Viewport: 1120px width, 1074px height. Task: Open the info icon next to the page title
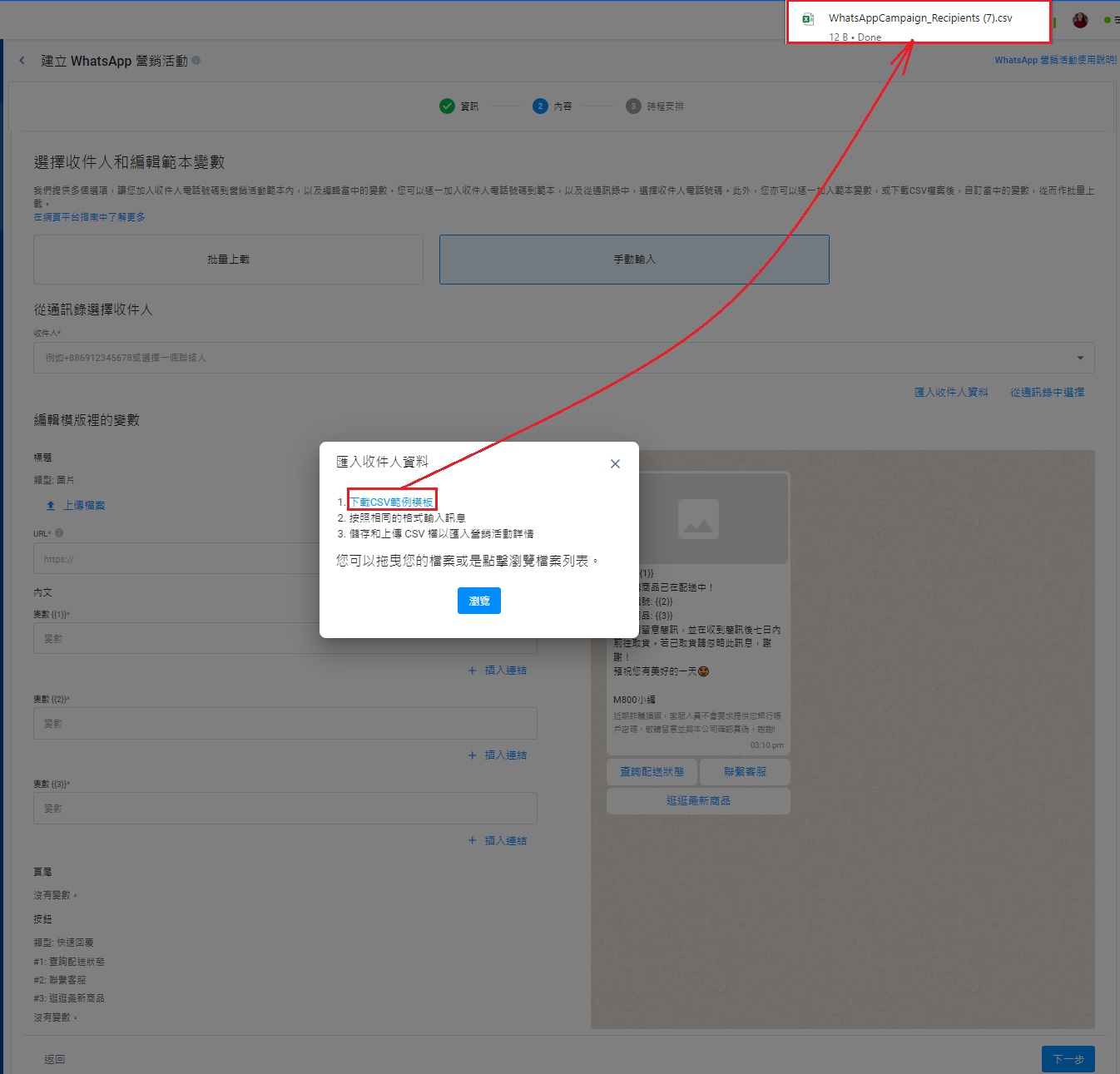click(x=196, y=60)
